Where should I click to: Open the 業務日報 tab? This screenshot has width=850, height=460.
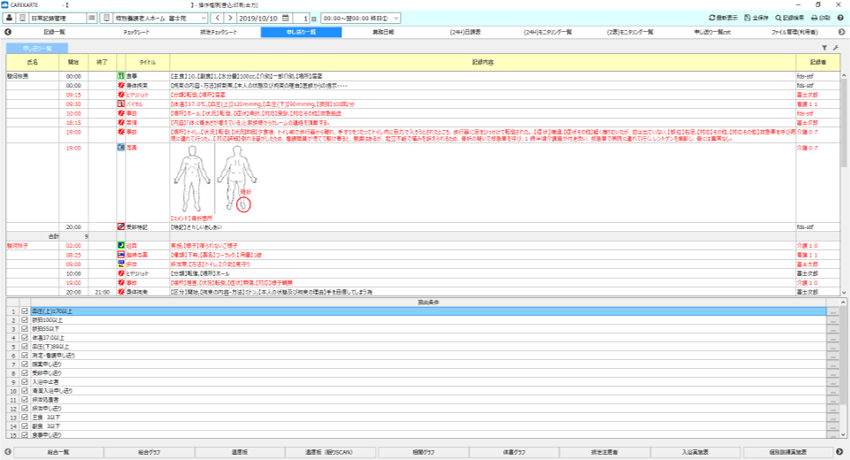(x=383, y=33)
